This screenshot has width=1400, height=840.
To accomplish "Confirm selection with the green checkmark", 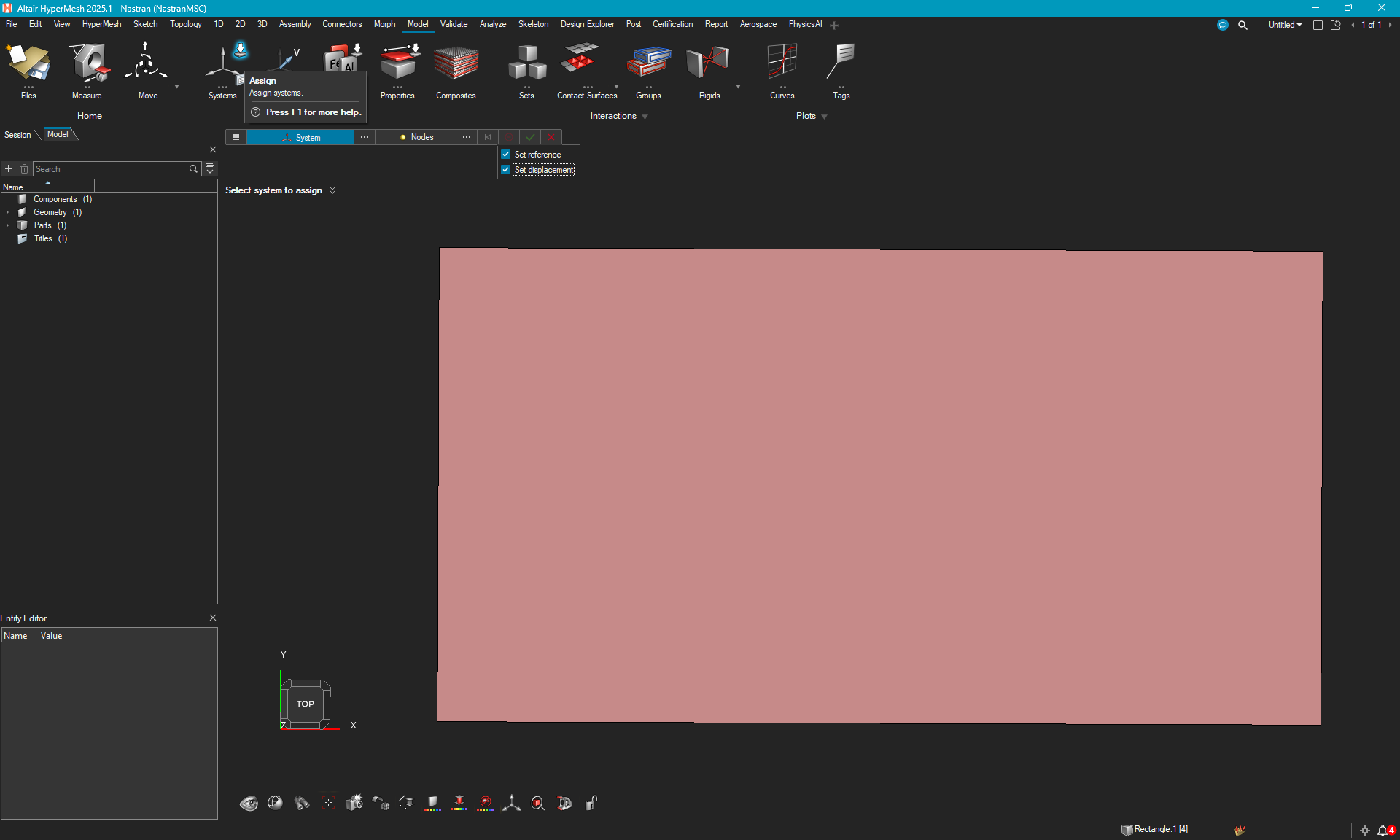I will [530, 137].
